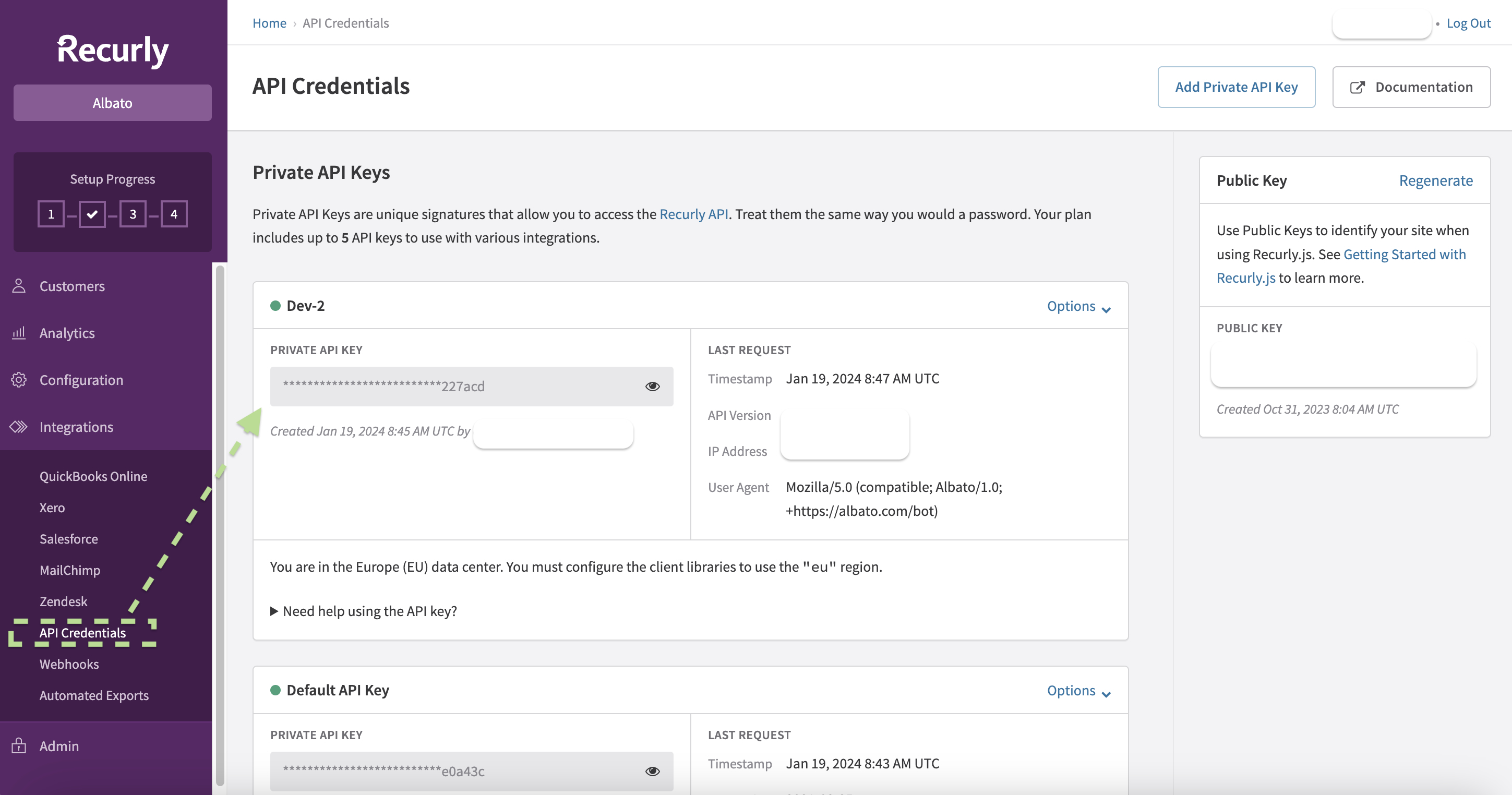The image size is (1512, 795).
Task: Click the Customers person icon
Action: click(19, 286)
